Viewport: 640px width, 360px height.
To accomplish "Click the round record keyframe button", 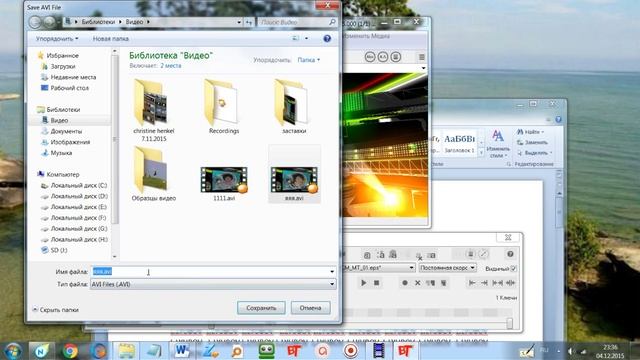I will (404, 282).
